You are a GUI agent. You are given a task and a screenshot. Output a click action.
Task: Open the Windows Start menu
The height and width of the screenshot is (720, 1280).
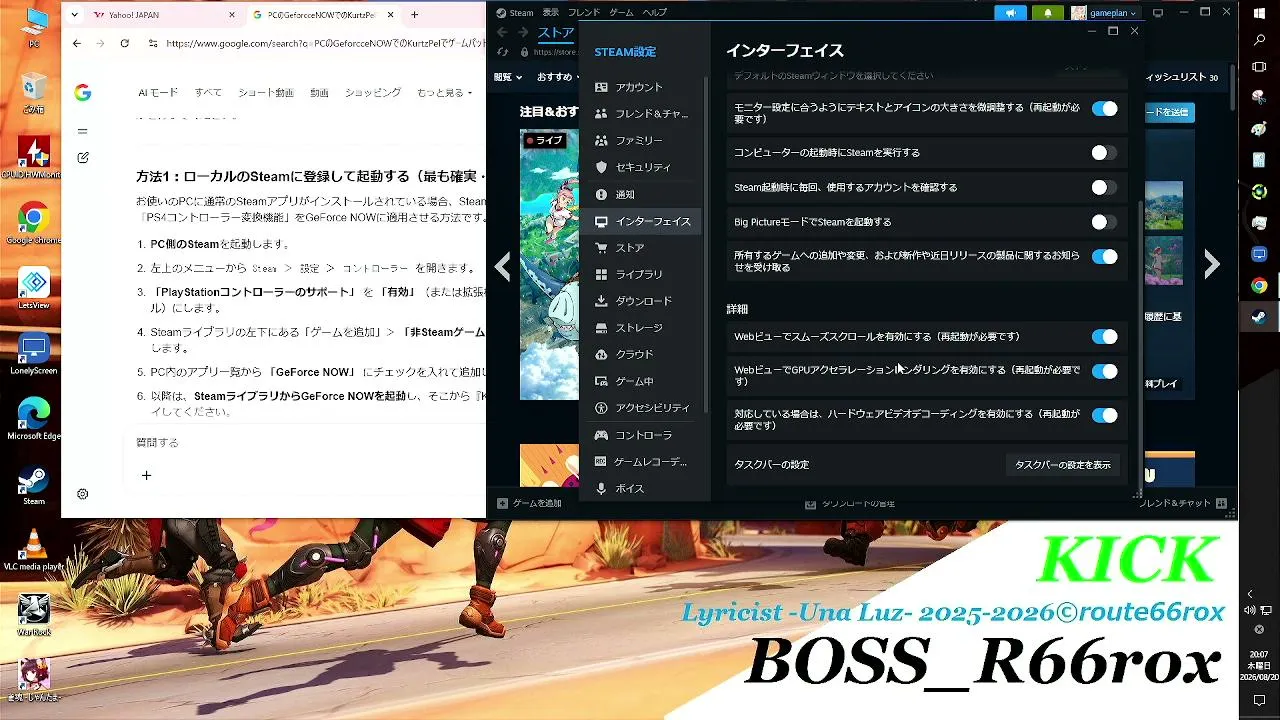pyautogui.click(x=1259, y=12)
